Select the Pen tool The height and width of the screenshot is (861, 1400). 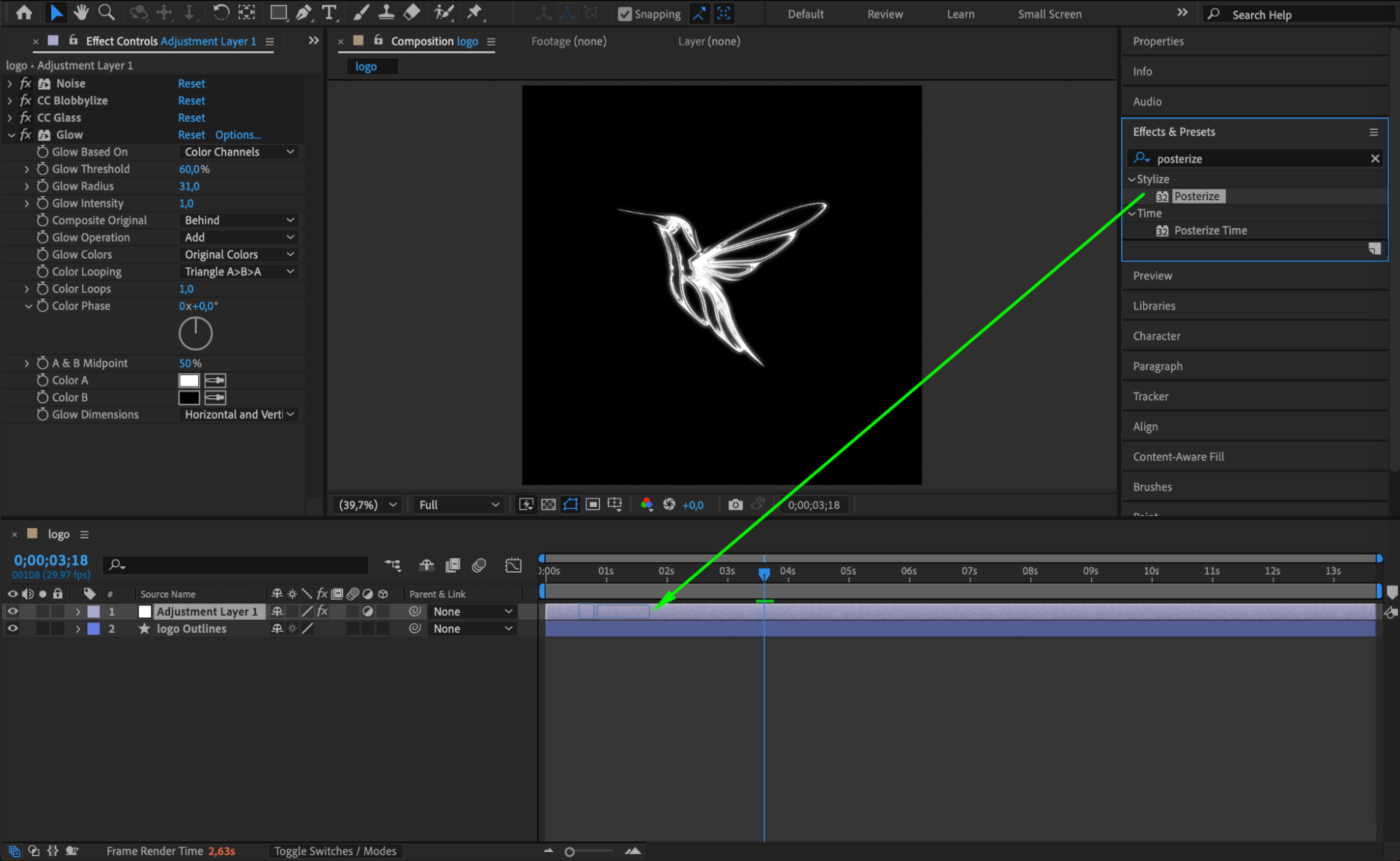(x=303, y=12)
